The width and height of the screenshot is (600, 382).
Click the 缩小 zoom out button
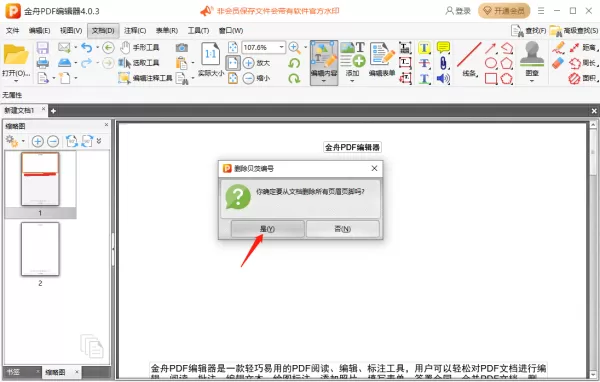[x=256, y=78]
